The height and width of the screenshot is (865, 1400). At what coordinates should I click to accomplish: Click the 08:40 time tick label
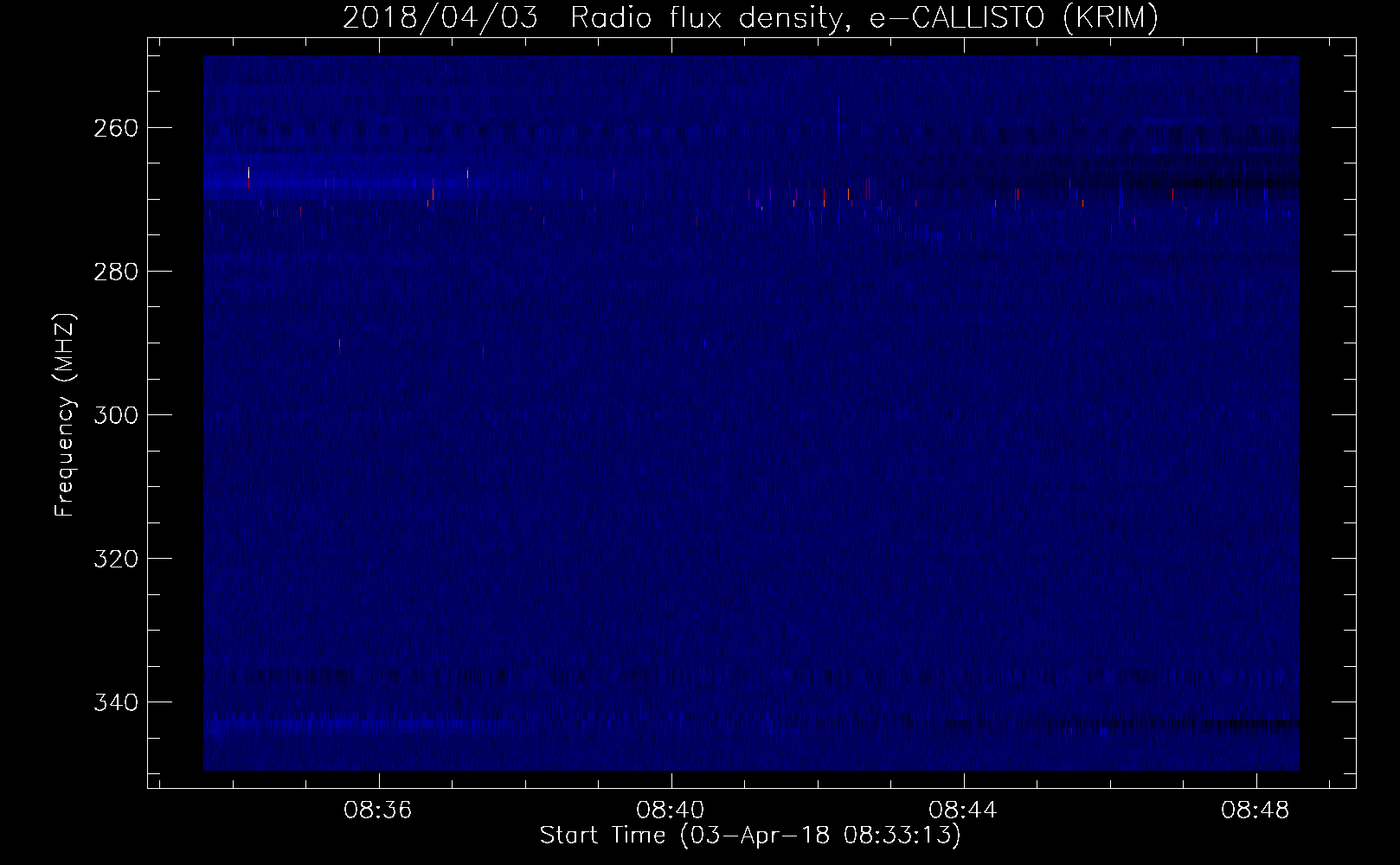pyautogui.click(x=671, y=811)
